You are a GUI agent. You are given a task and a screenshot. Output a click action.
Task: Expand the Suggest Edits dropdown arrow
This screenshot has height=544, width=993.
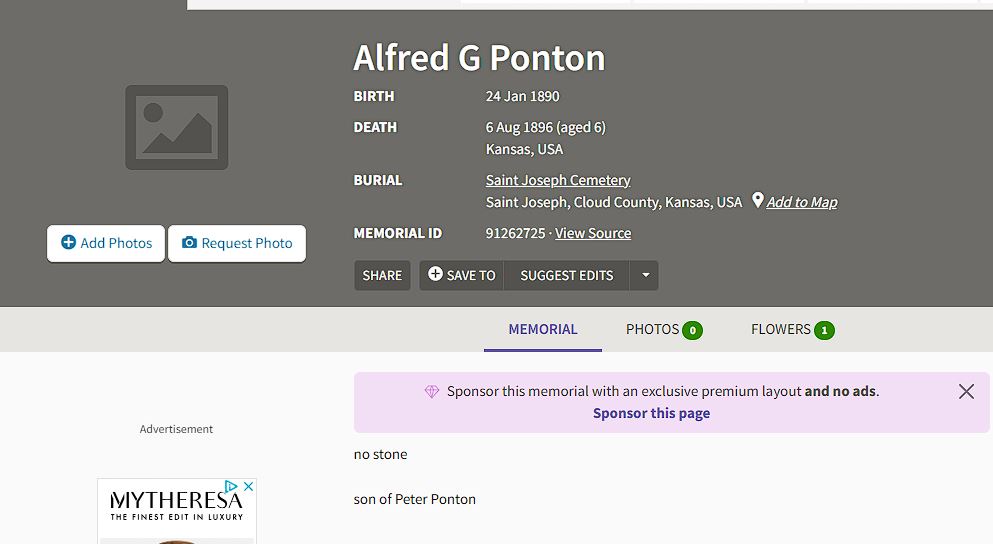click(x=645, y=275)
